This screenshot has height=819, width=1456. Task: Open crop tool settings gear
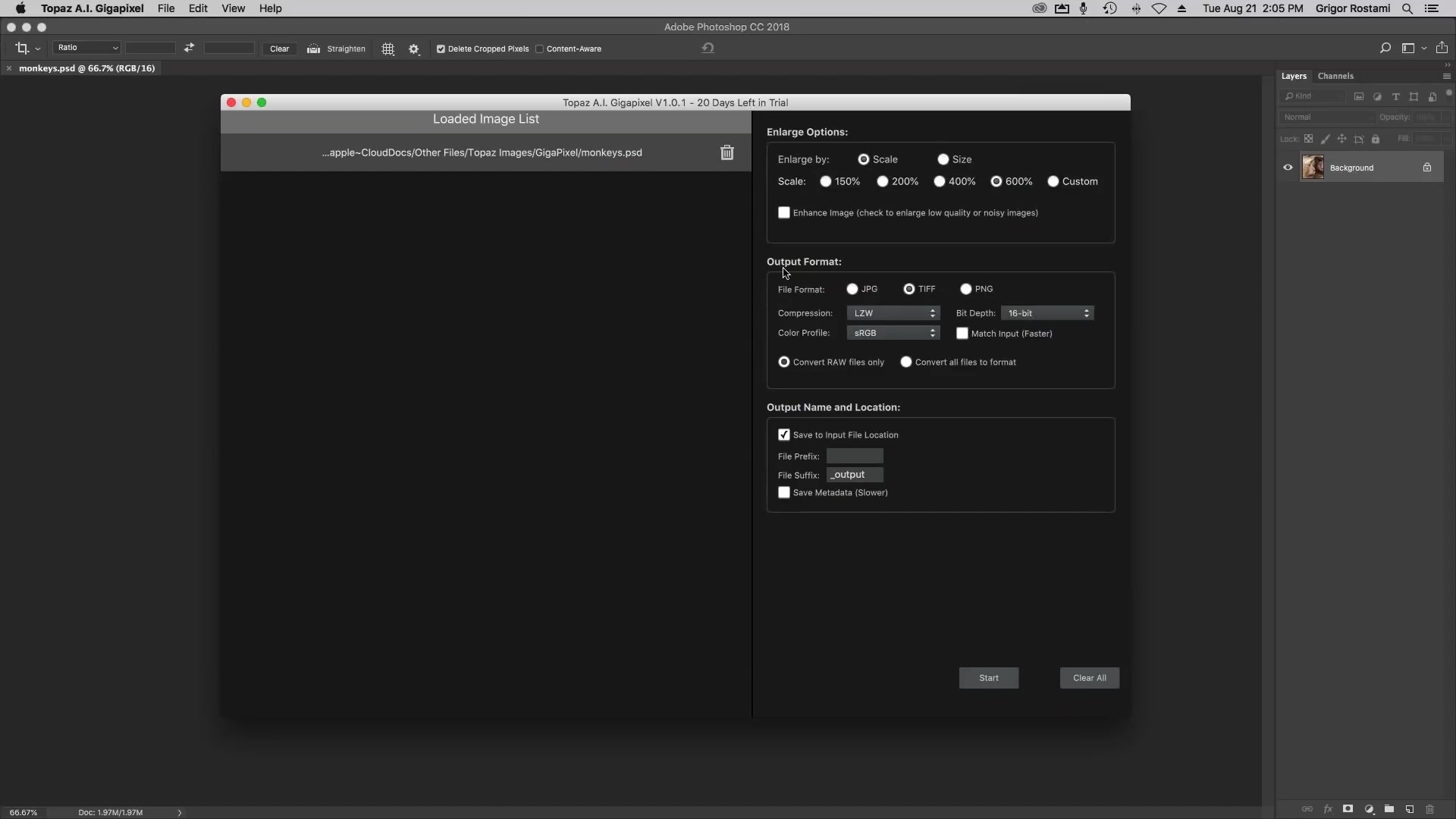pyautogui.click(x=413, y=49)
